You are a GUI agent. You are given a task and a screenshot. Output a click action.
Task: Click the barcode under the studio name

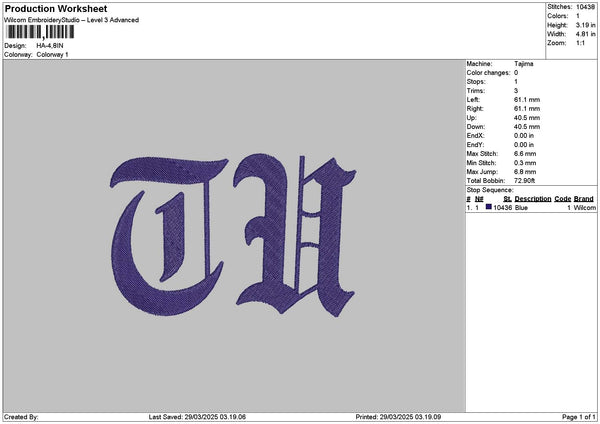pyautogui.click(x=40, y=32)
